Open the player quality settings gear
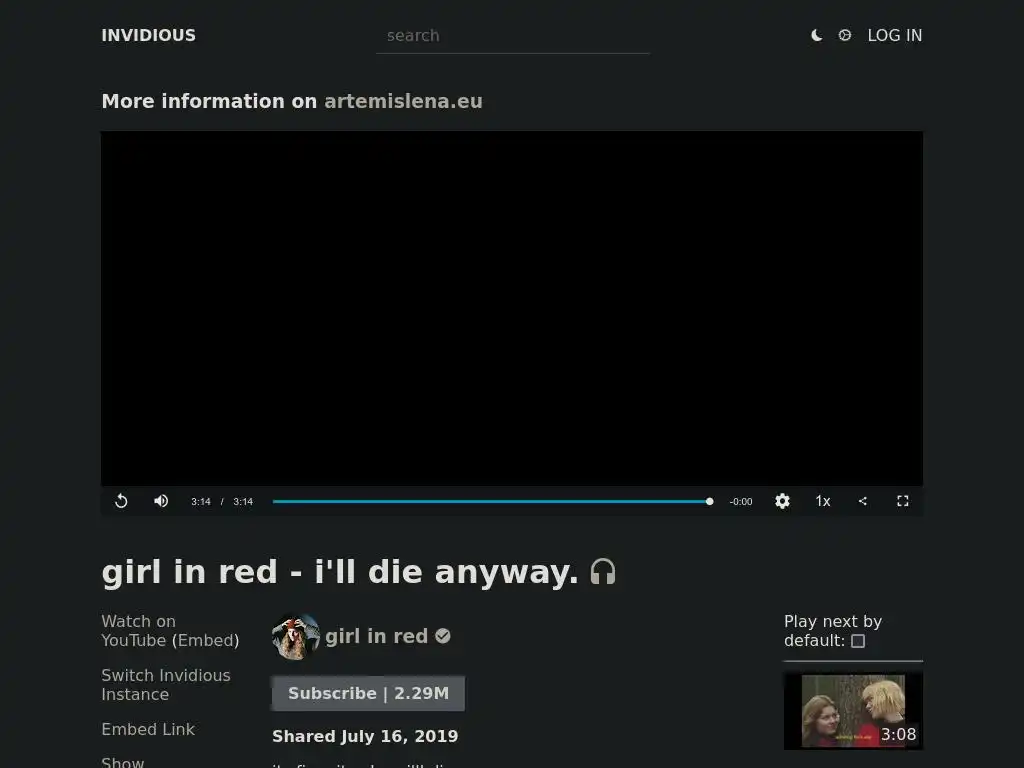Viewport: 1024px width, 768px height. click(782, 501)
